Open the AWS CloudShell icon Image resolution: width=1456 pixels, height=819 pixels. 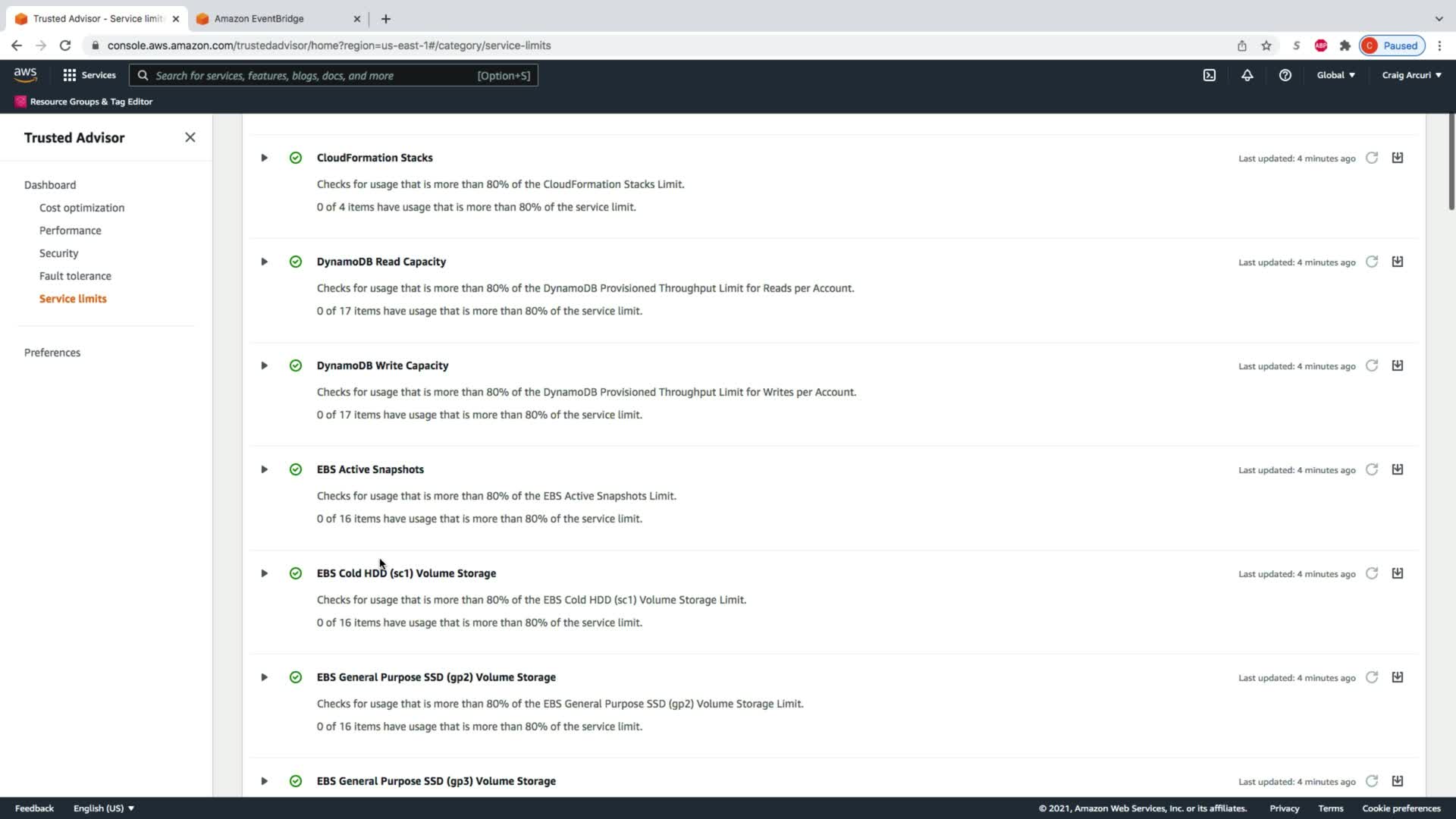point(1210,75)
